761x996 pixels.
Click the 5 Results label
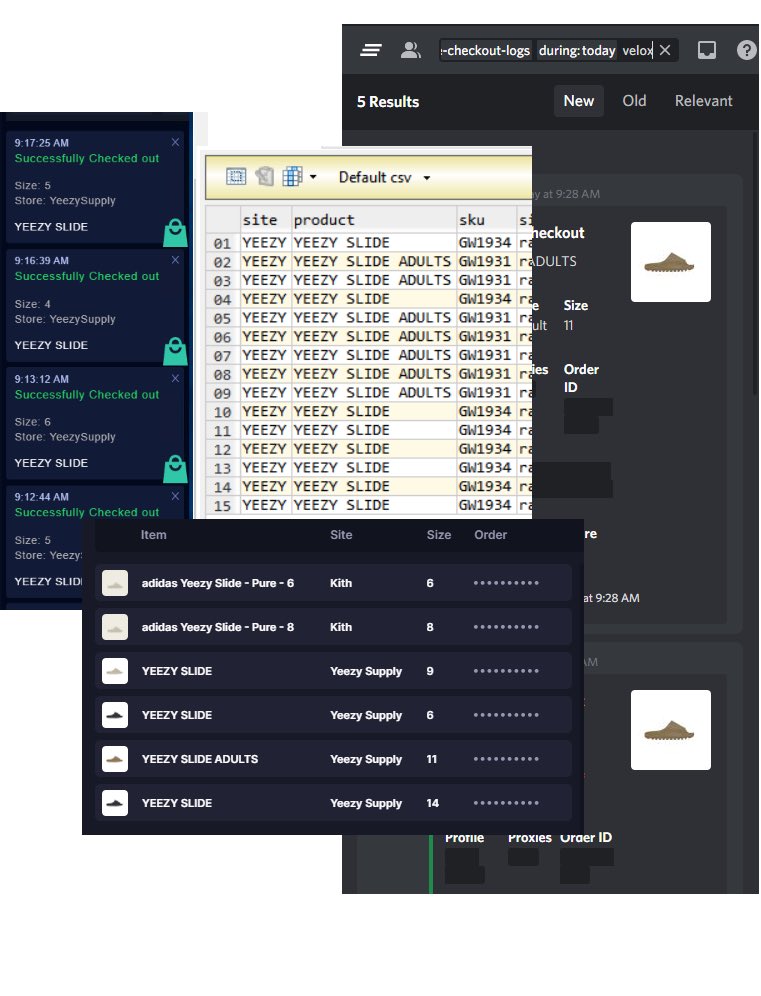[x=387, y=102]
